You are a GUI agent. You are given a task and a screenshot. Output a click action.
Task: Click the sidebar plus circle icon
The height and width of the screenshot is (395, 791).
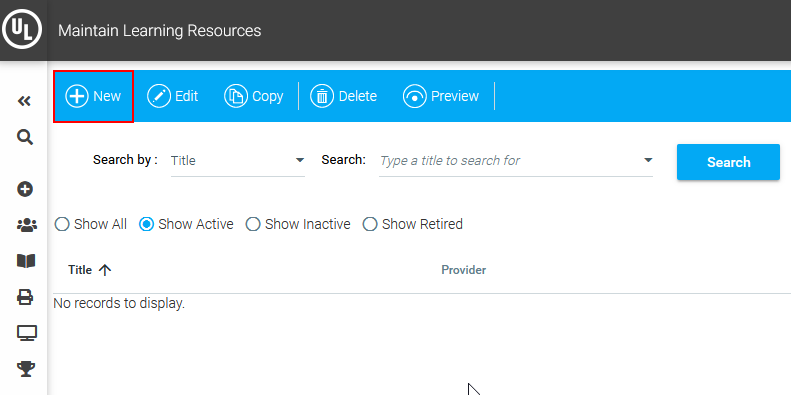[25, 189]
